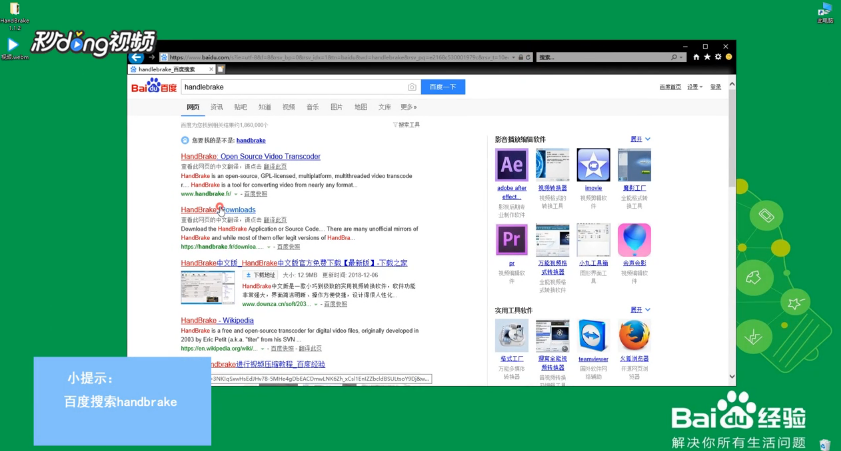Open HandBrake 中文版 result screenshot thumbnail
This screenshot has height=451, width=841.
pos(208,287)
